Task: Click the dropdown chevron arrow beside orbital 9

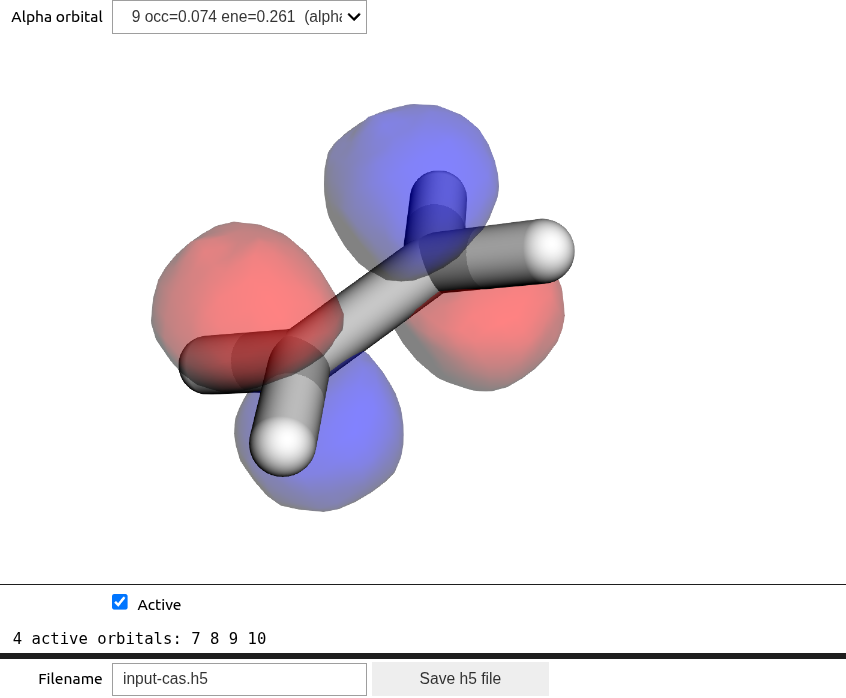Action: (x=353, y=17)
